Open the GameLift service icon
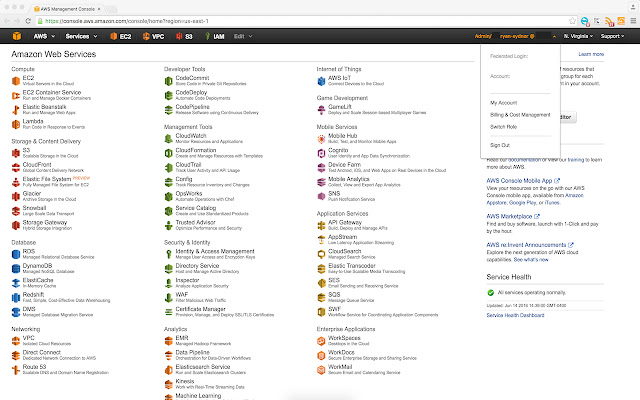 tap(321, 110)
